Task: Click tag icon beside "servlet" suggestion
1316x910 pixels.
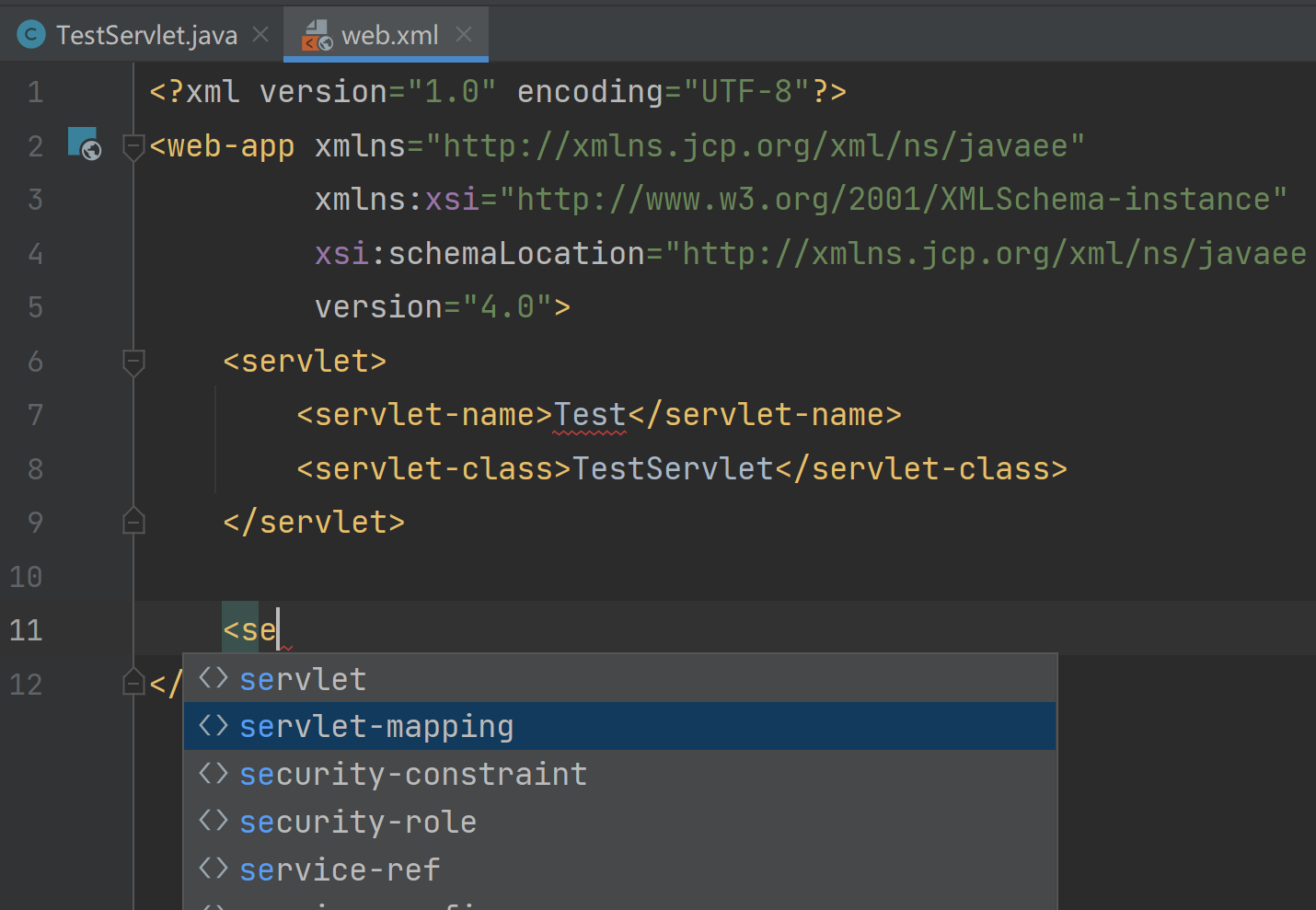Action: tap(213, 678)
